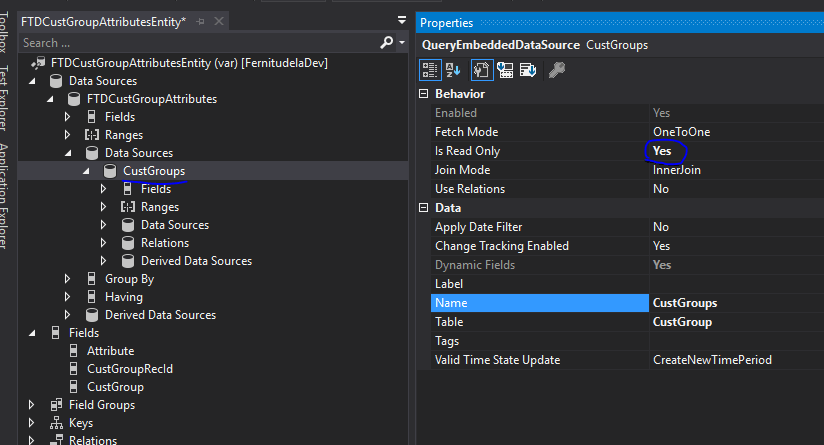
Task: Click the CustGroups data source icon
Action: coord(110,171)
